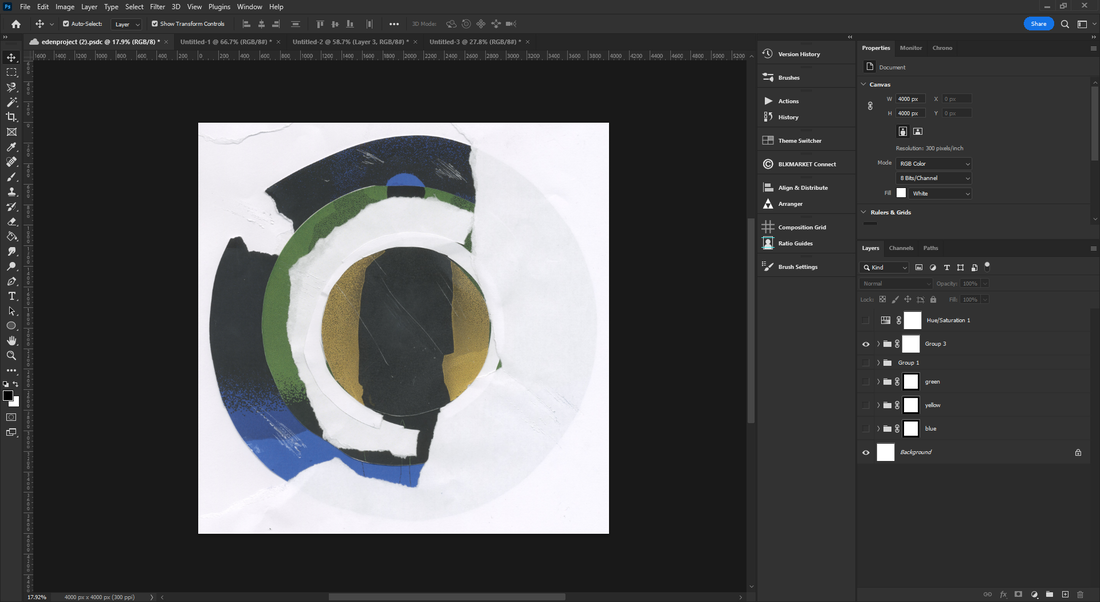Open the search icon beside Share

[1065, 24]
